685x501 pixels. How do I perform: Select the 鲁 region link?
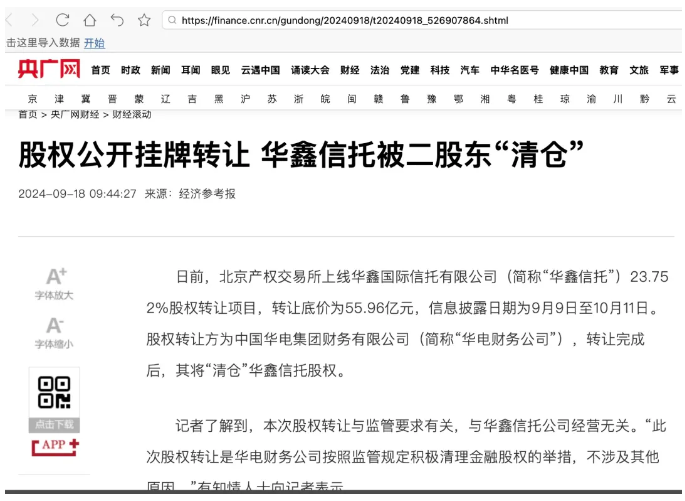coord(405,99)
